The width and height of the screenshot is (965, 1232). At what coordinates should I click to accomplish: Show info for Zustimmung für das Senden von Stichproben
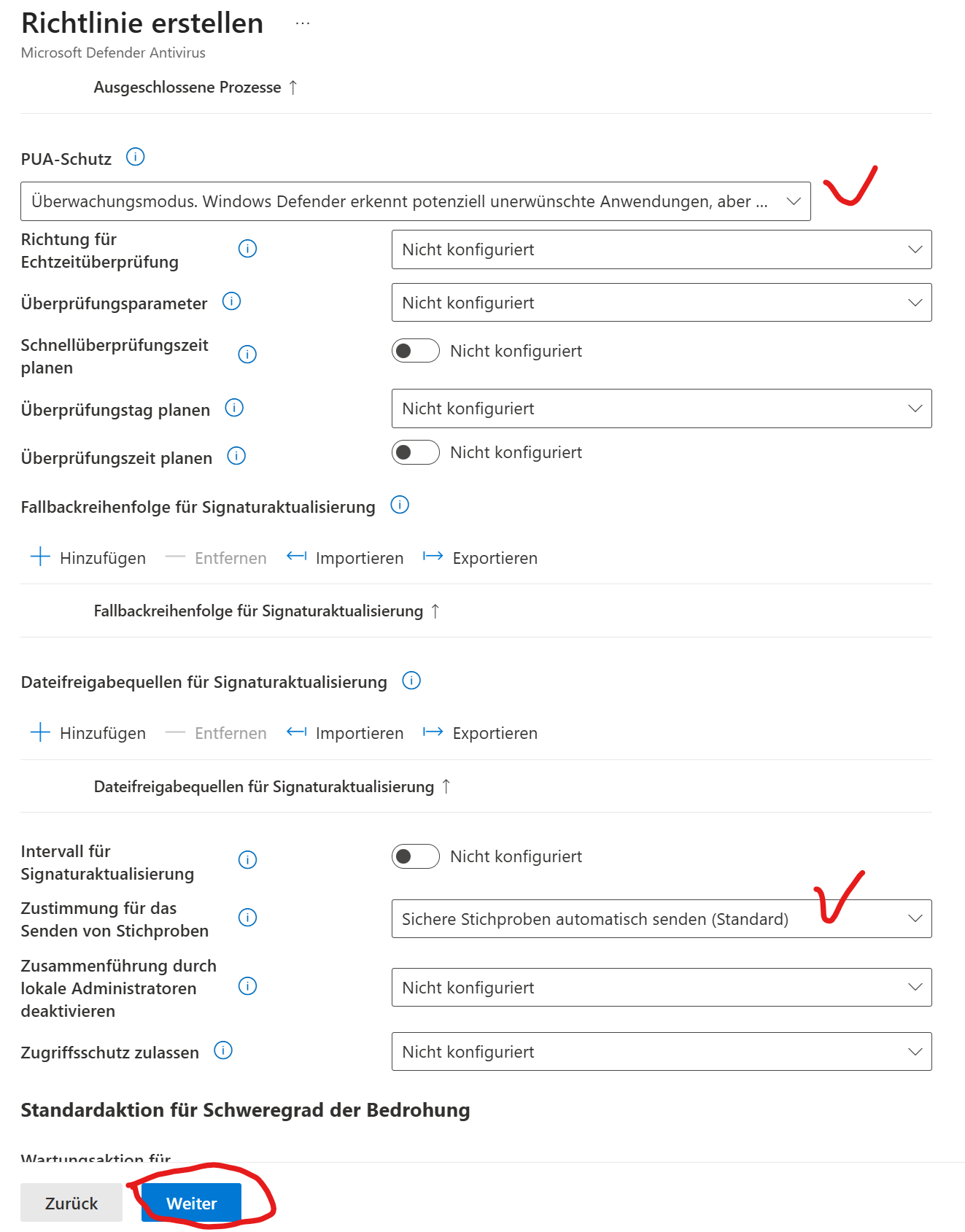(248, 918)
